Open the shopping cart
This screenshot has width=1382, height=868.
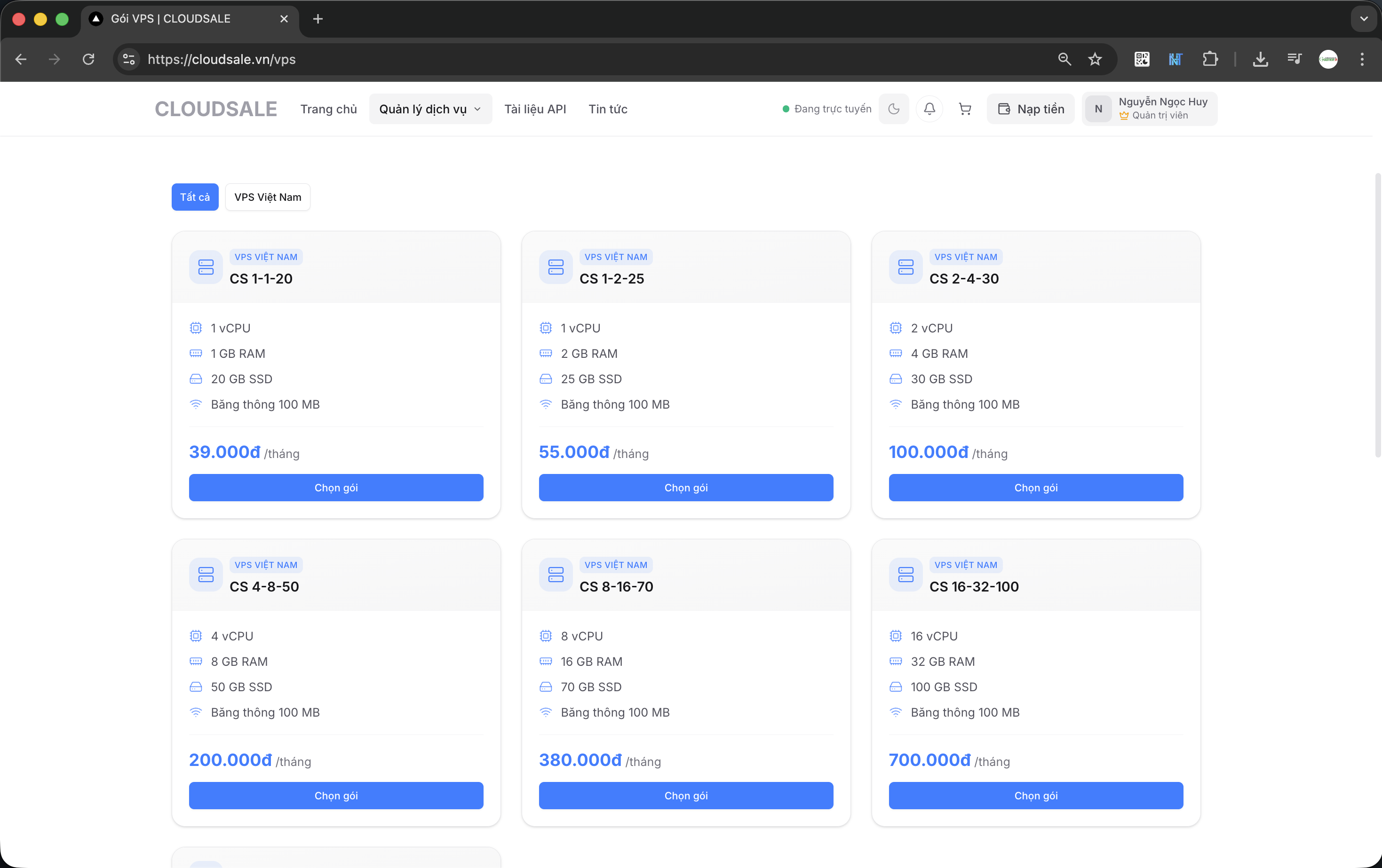(x=965, y=109)
